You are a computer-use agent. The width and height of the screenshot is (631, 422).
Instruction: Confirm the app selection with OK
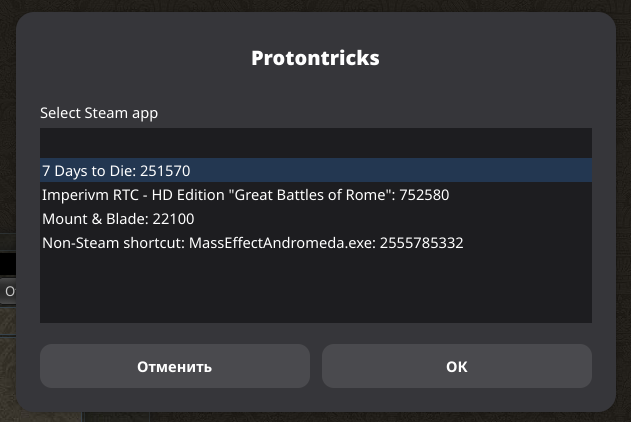(456, 366)
